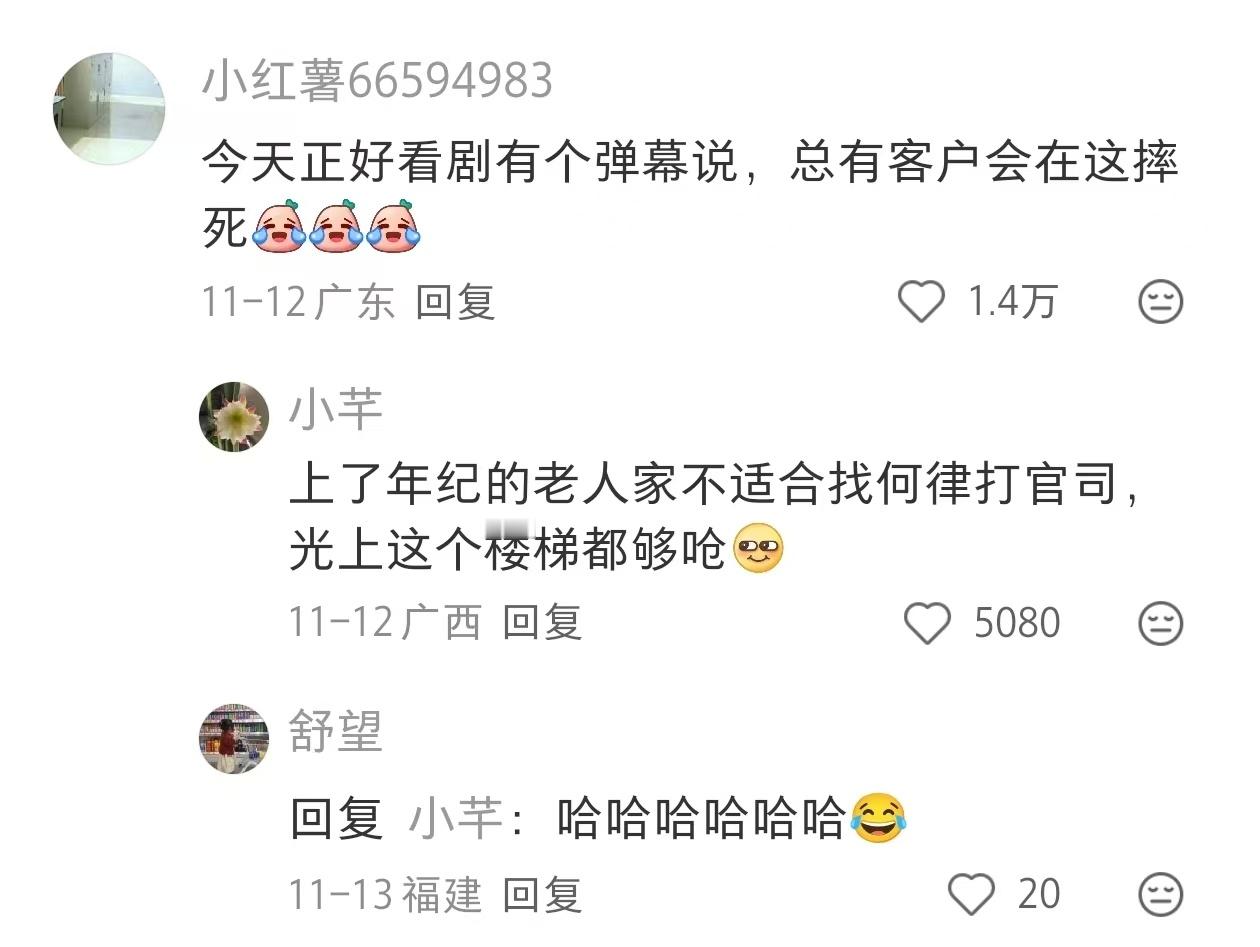
Task: Like the comment with 1.4万 likes
Action: click(921, 301)
